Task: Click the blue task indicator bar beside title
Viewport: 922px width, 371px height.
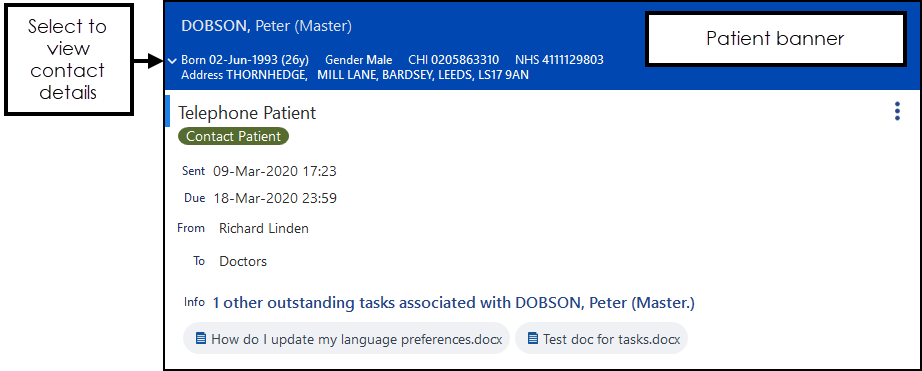Action: pyautogui.click(x=168, y=111)
